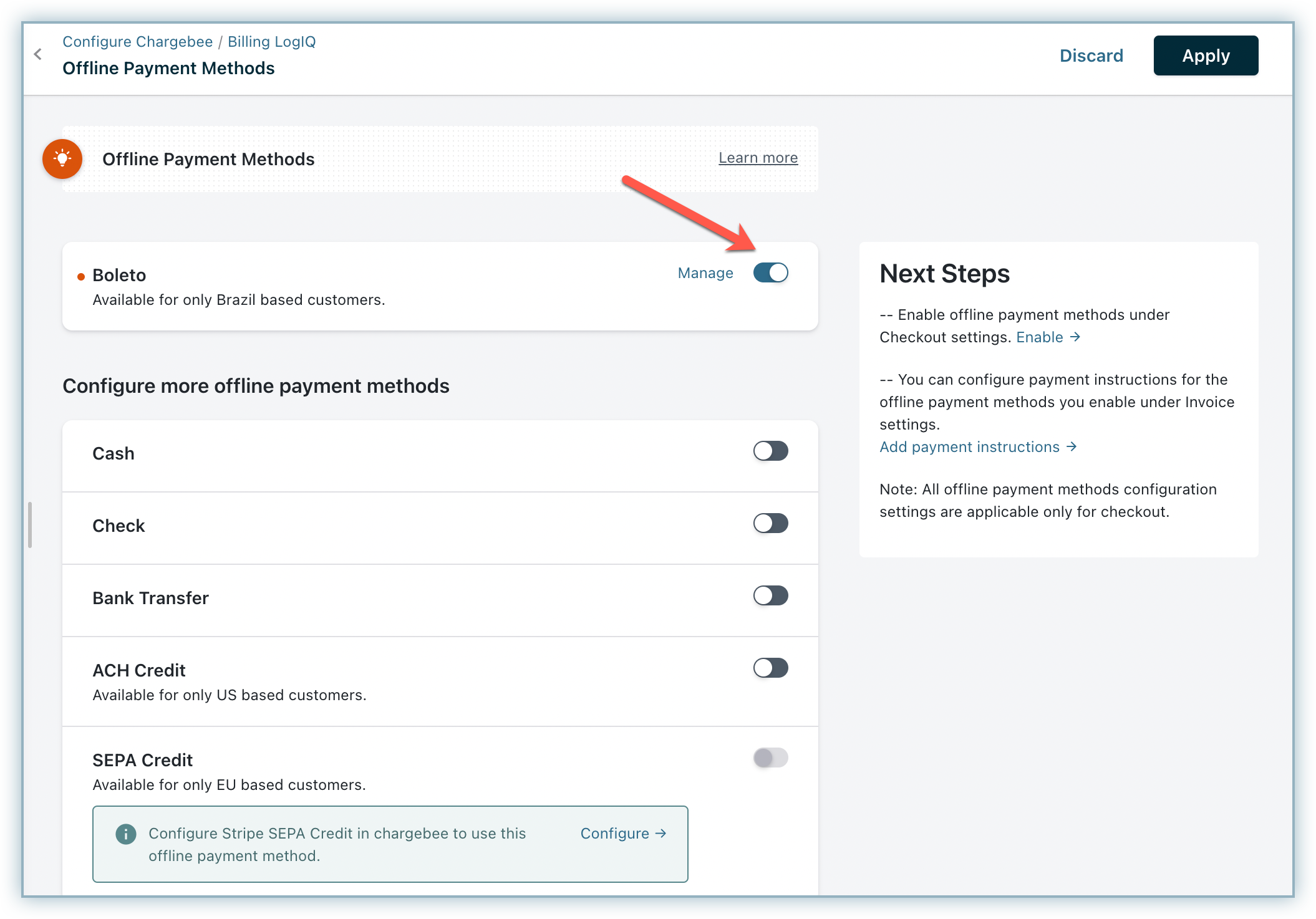
Task: Go to Billing LogIQ breadcrumb
Action: pos(271,42)
